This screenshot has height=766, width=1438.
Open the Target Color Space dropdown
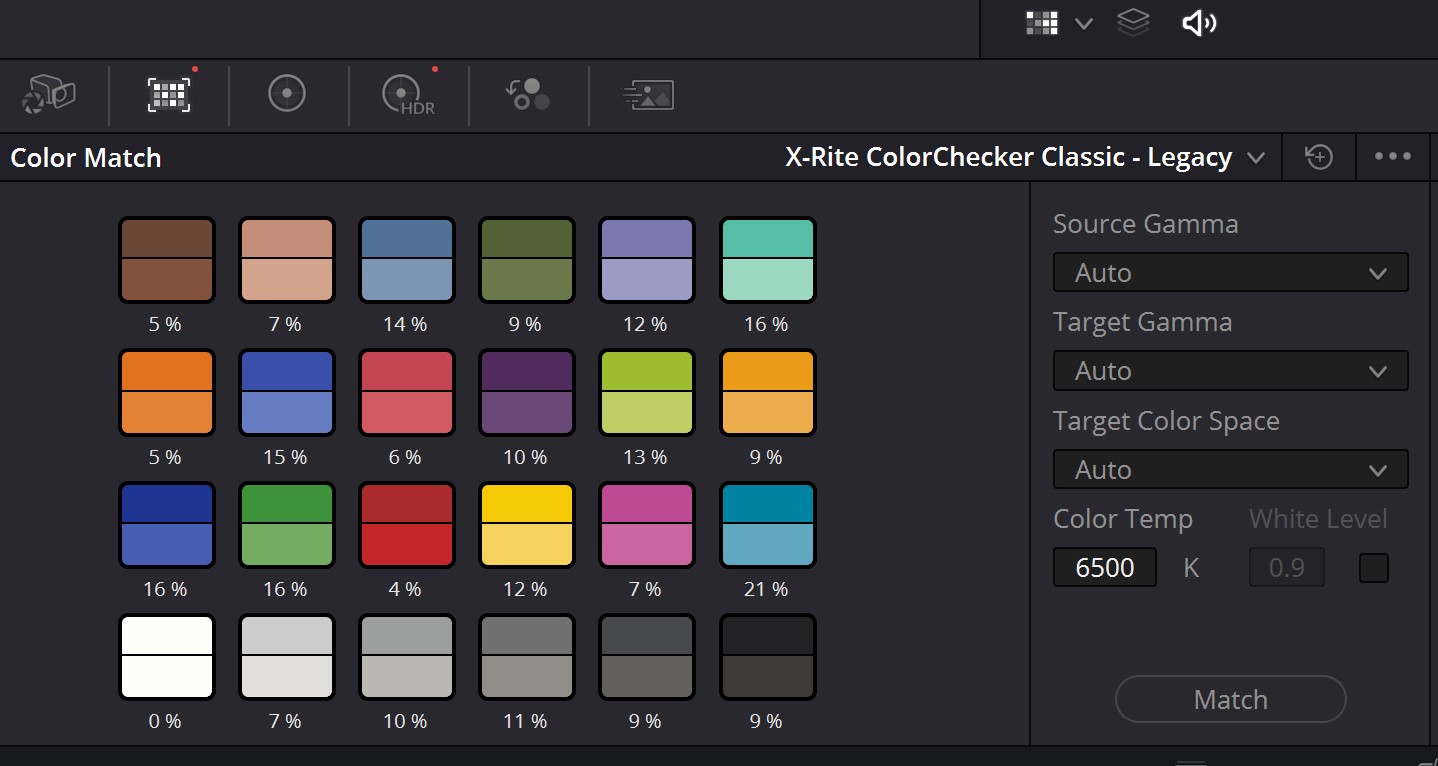(x=1230, y=469)
